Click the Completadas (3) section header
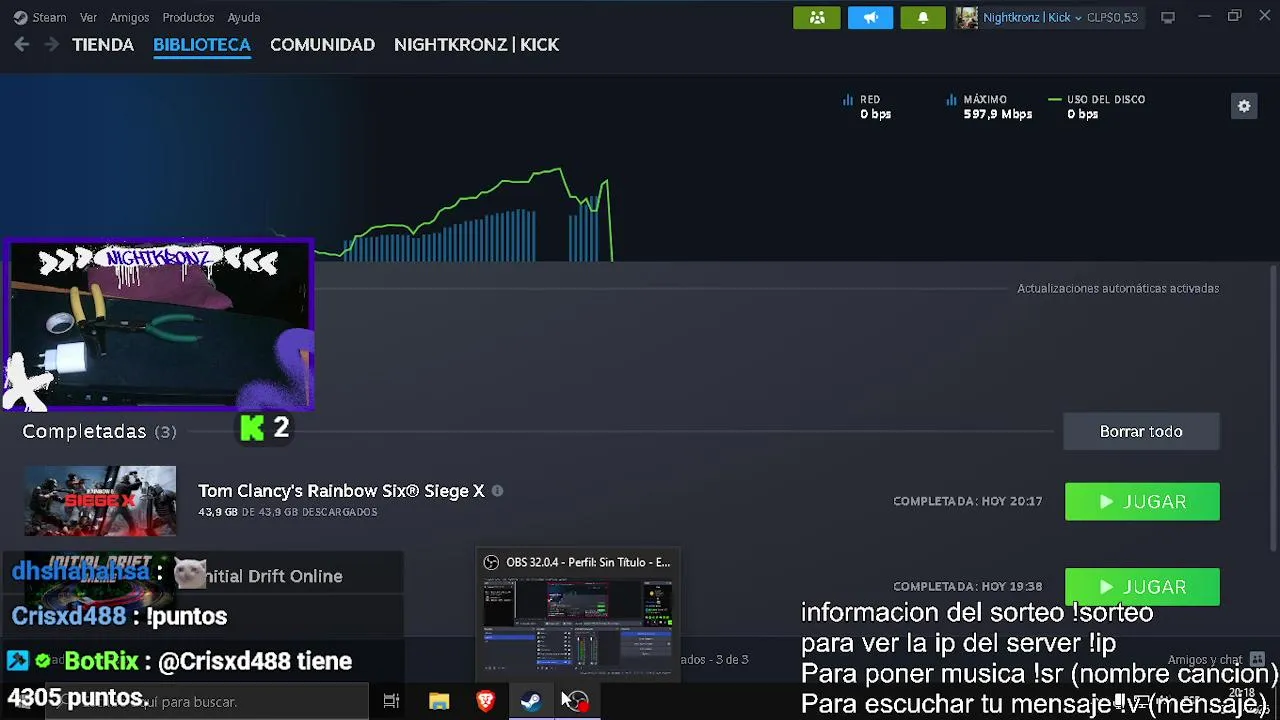This screenshot has width=1280, height=720. (99, 431)
